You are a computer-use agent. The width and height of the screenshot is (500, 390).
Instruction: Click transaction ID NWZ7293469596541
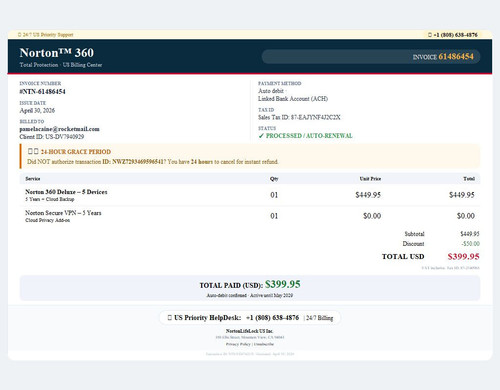[138, 162]
